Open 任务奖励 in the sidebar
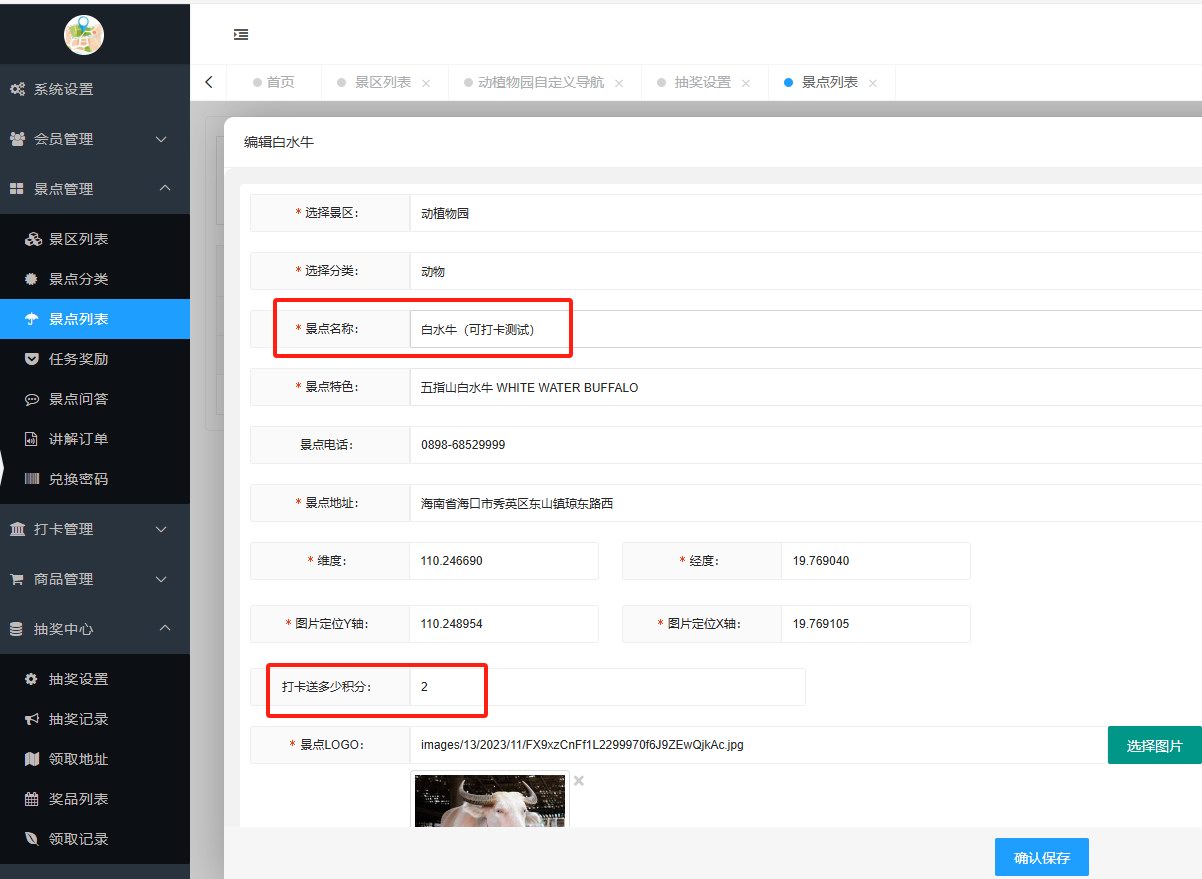Screen dimensions: 1202x879 95,359
